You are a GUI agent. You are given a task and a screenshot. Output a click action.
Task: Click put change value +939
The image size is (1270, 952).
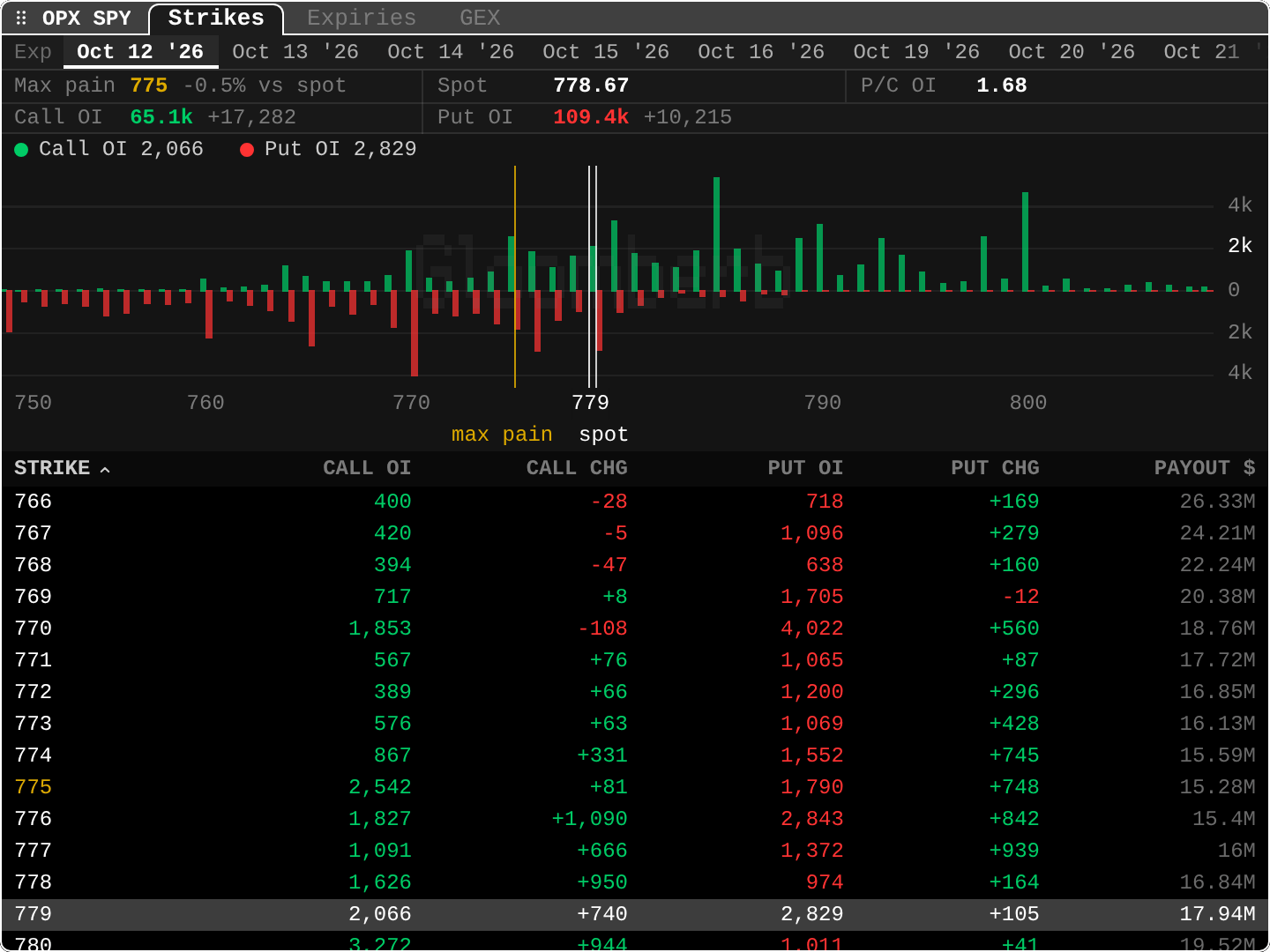pyautogui.click(x=1014, y=851)
